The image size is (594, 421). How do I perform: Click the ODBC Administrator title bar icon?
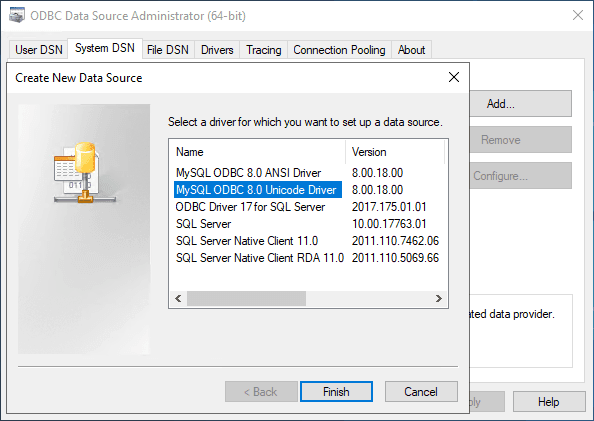pos(17,16)
